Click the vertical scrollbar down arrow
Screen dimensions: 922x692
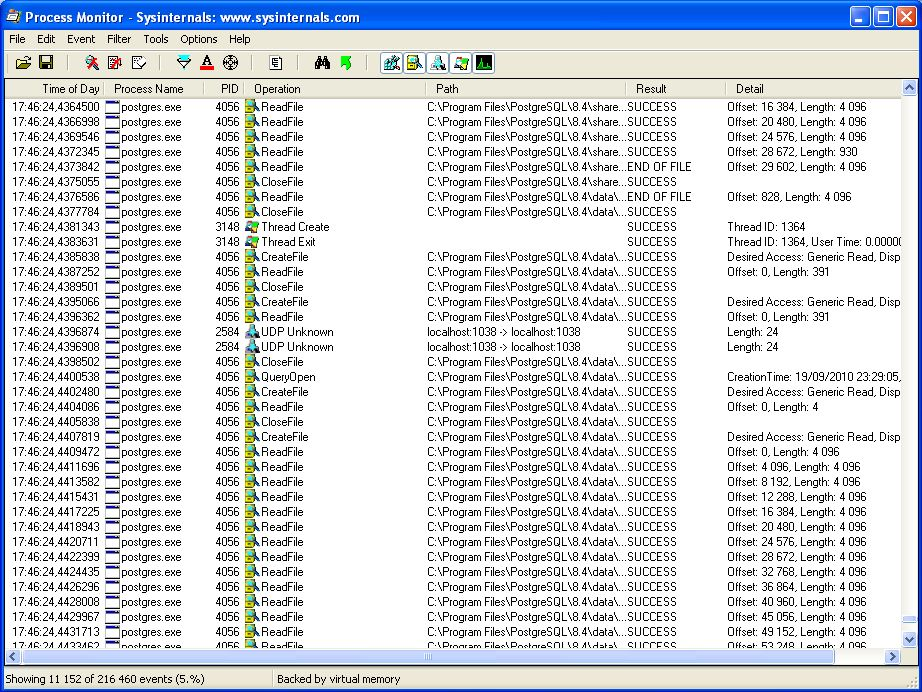[x=909, y=639]
